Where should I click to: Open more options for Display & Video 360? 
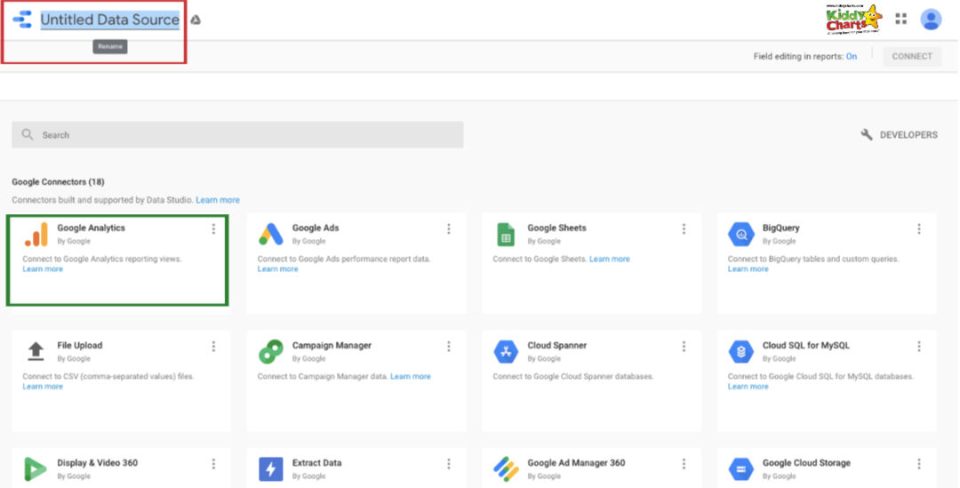point(214,464)
